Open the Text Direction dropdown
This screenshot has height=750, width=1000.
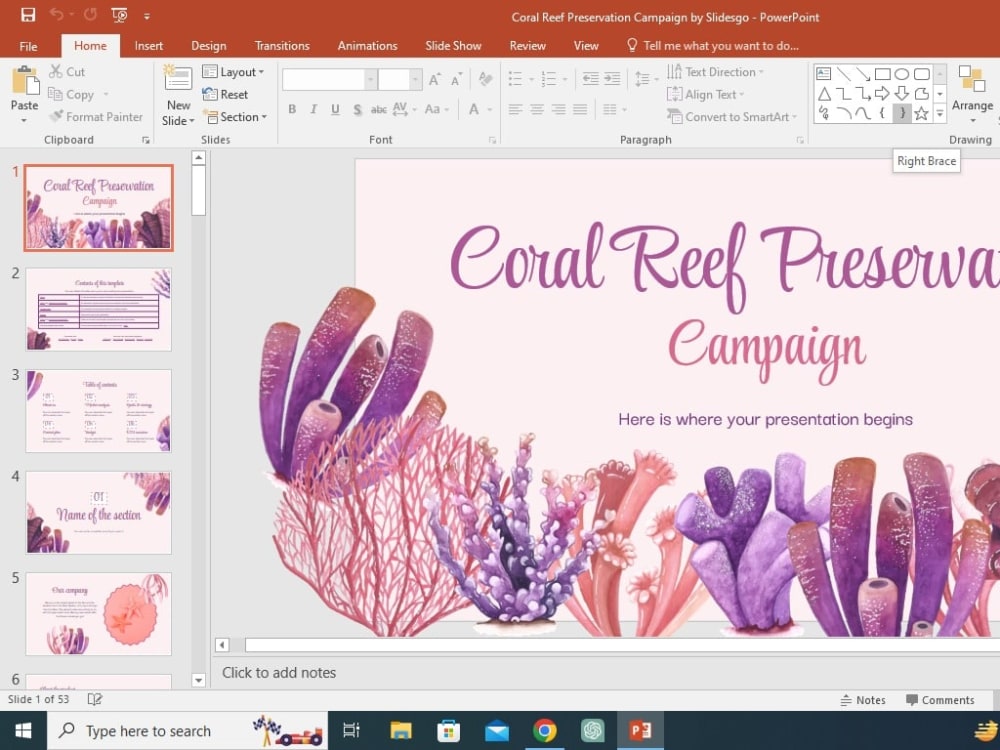tap(715, 72)
